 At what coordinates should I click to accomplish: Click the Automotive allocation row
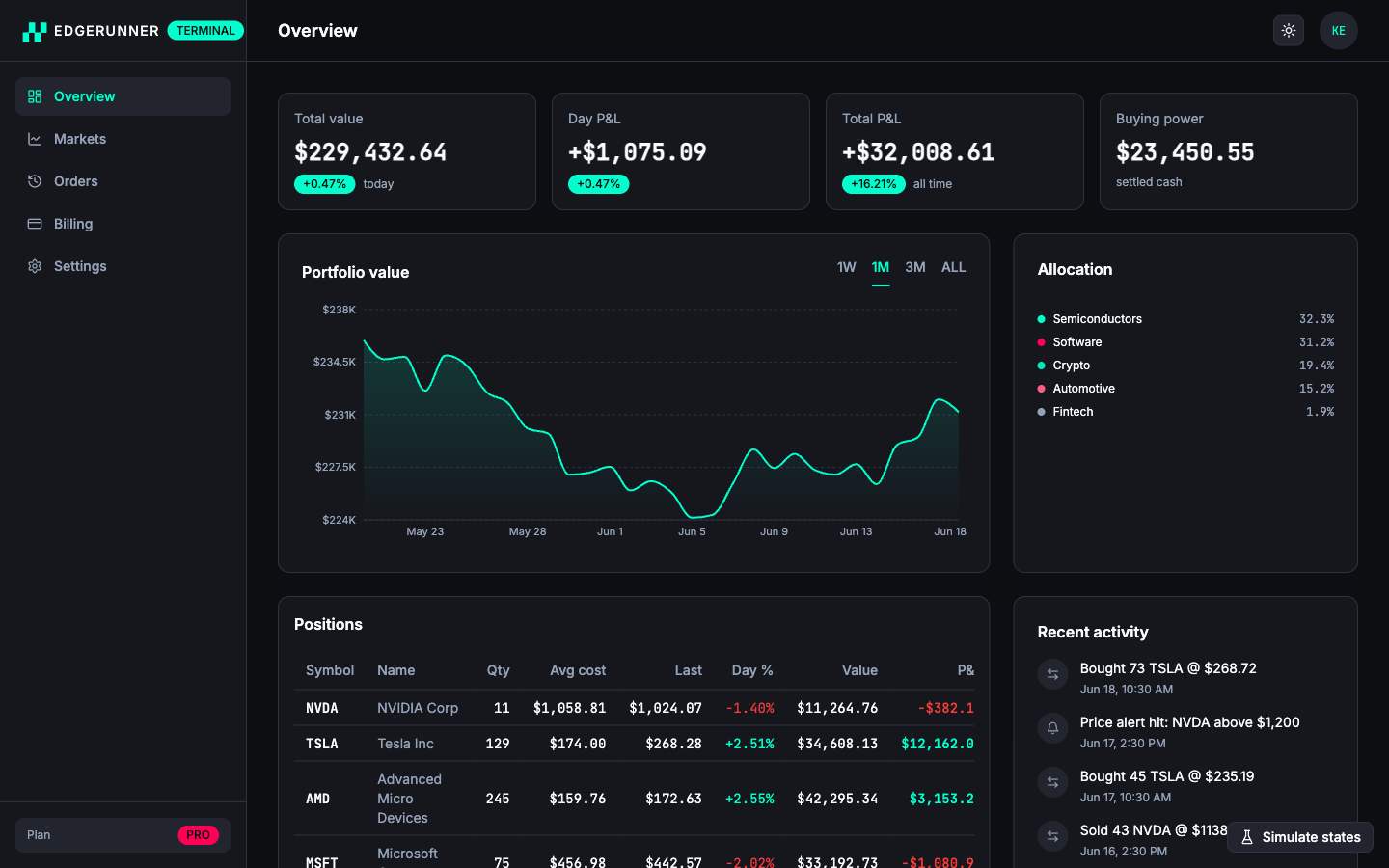pyautogui.click(x=1185, y=389)
